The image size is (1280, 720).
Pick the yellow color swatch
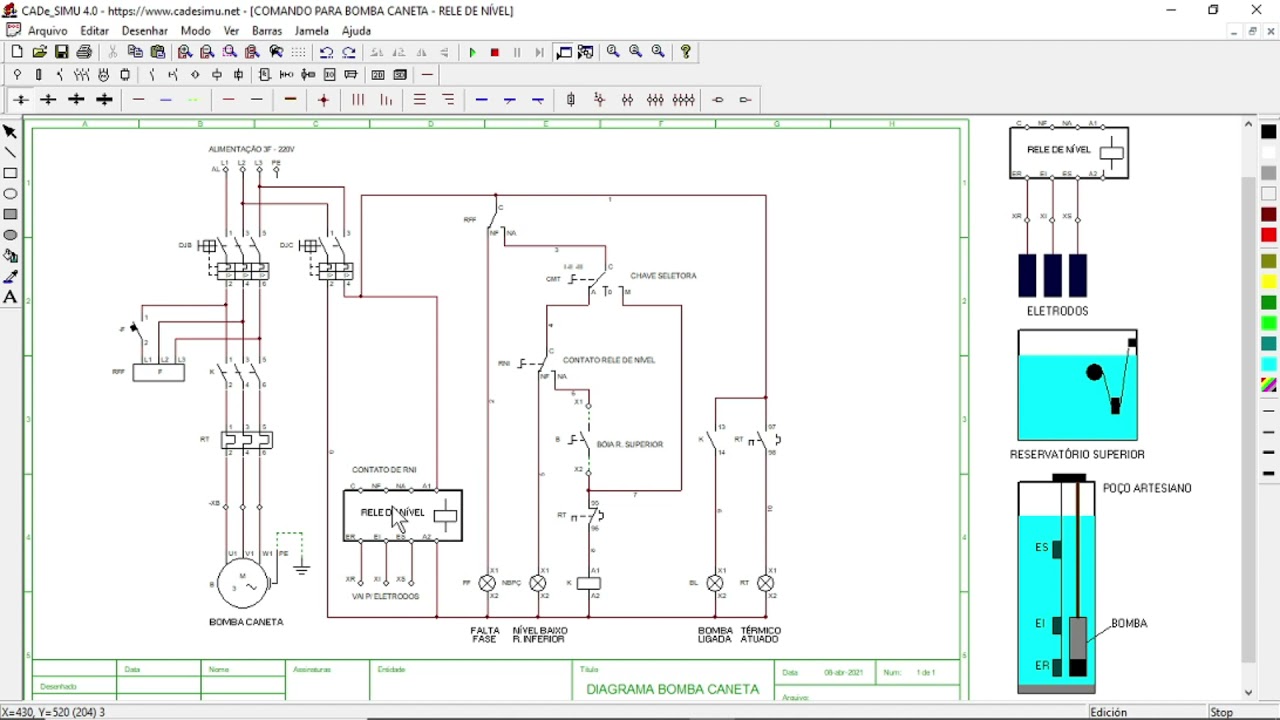pos(1269,281)
